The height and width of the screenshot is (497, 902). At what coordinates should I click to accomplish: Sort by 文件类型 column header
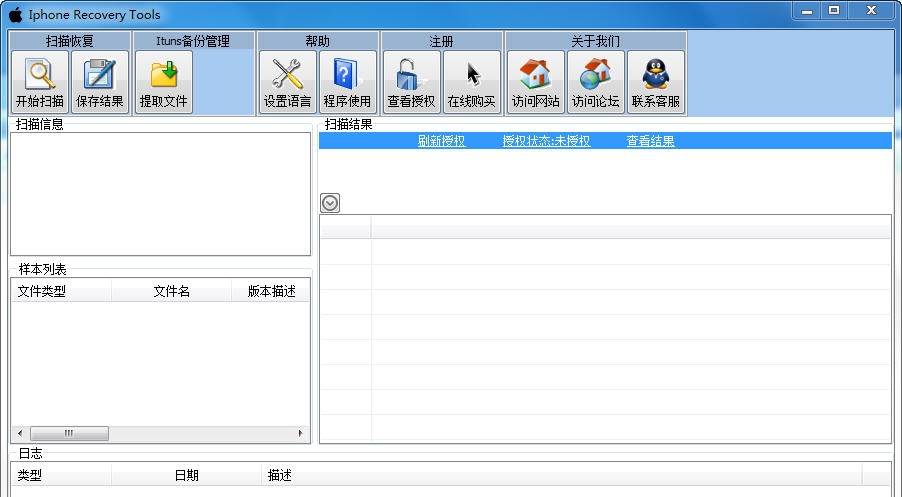pos(61,291)
